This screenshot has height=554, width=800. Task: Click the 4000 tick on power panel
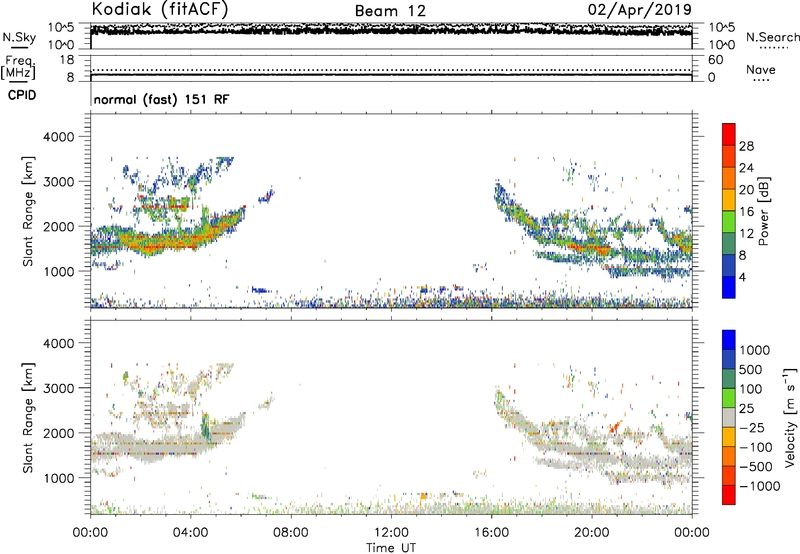tap(58, 137)
